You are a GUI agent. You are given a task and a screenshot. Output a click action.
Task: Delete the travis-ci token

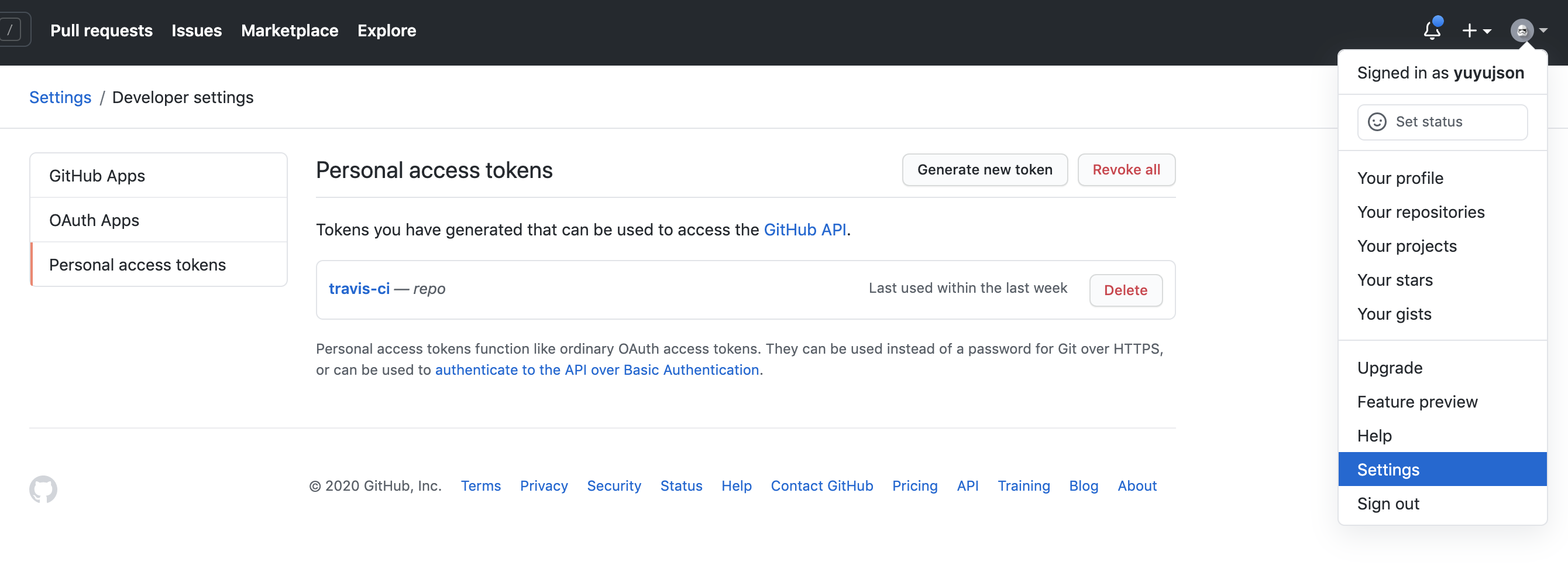[1125, 290]
